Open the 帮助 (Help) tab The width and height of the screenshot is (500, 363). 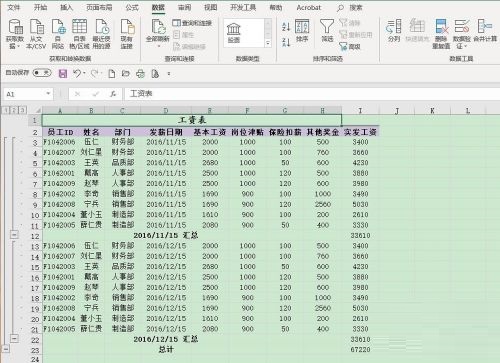(x=276, y=7)
